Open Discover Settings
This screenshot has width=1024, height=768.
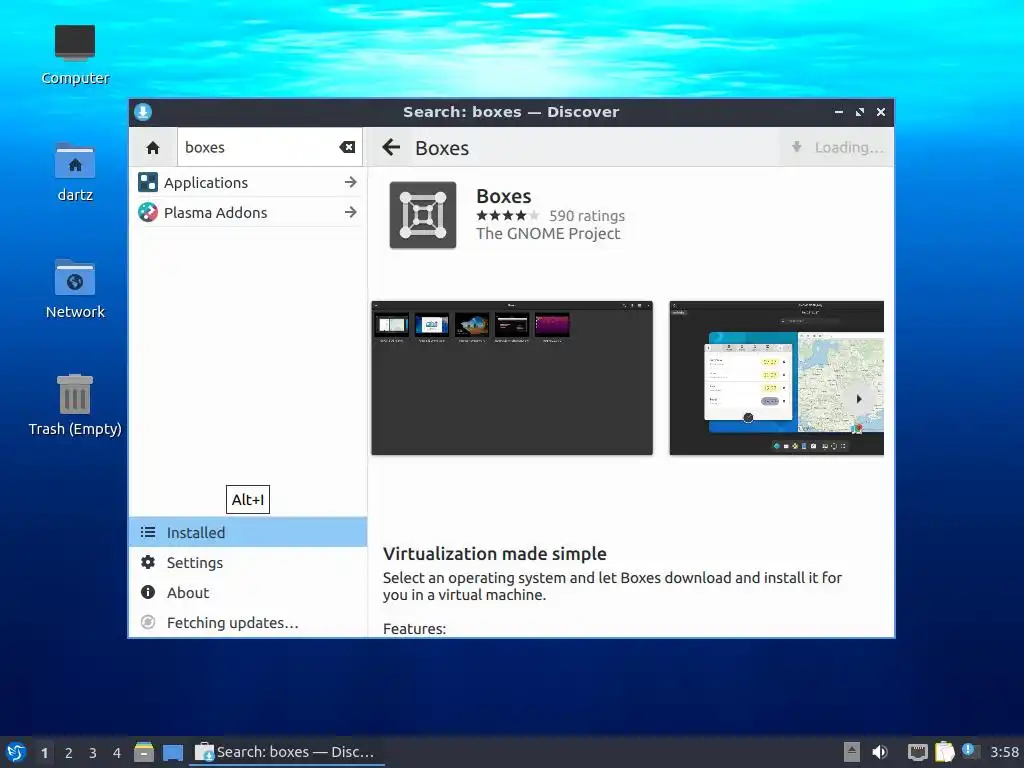(248, 562)
